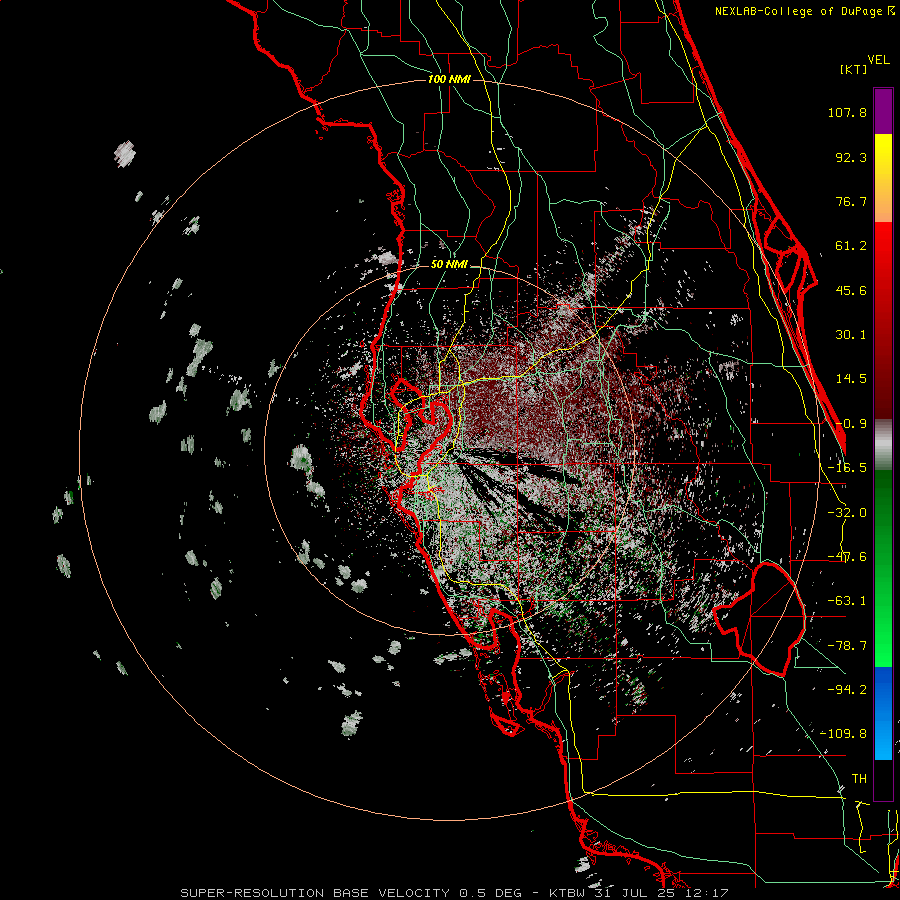Viewport: 900px width, 900px height.
Task: Click the 107.8 velocity legend value
Action: point(847,112)
